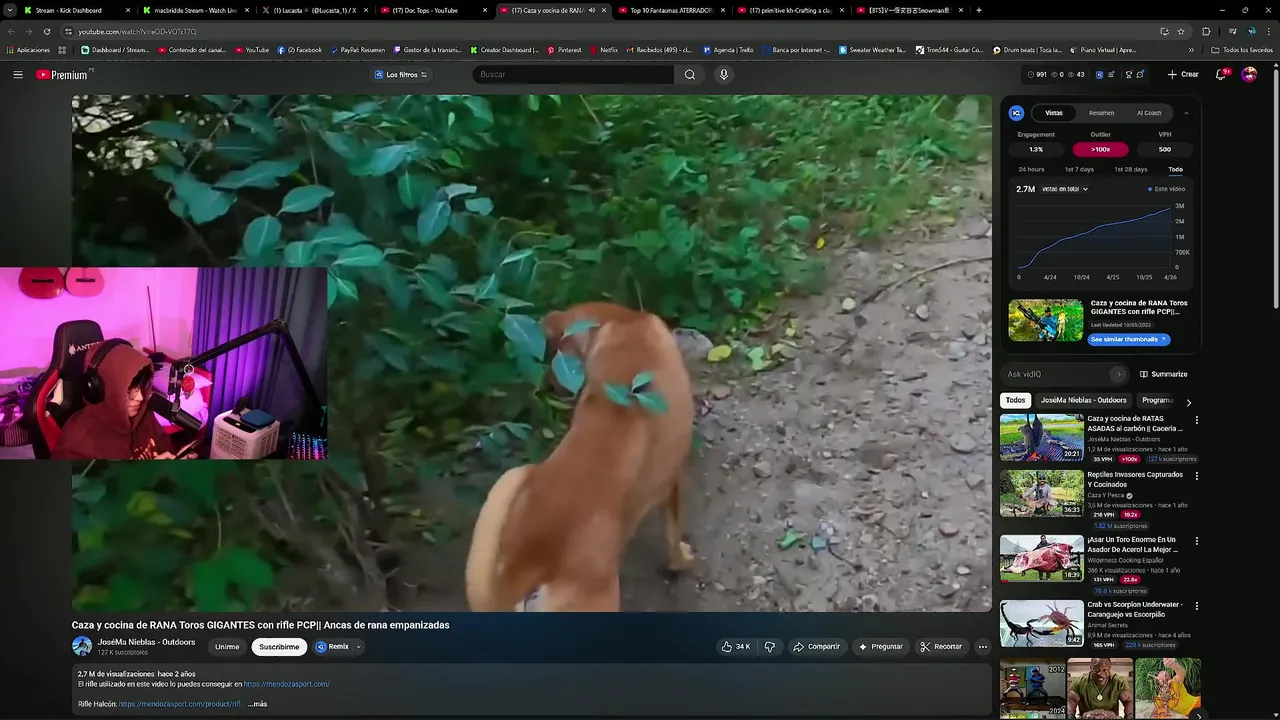Dislike the video with thumbs-down icon
This screenshot has width=1280, height=720.
769,647
